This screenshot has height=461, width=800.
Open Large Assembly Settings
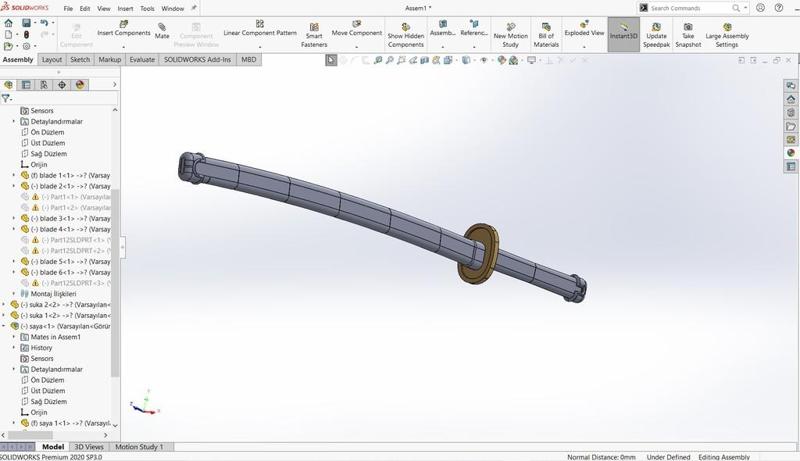tap(727, 35)
